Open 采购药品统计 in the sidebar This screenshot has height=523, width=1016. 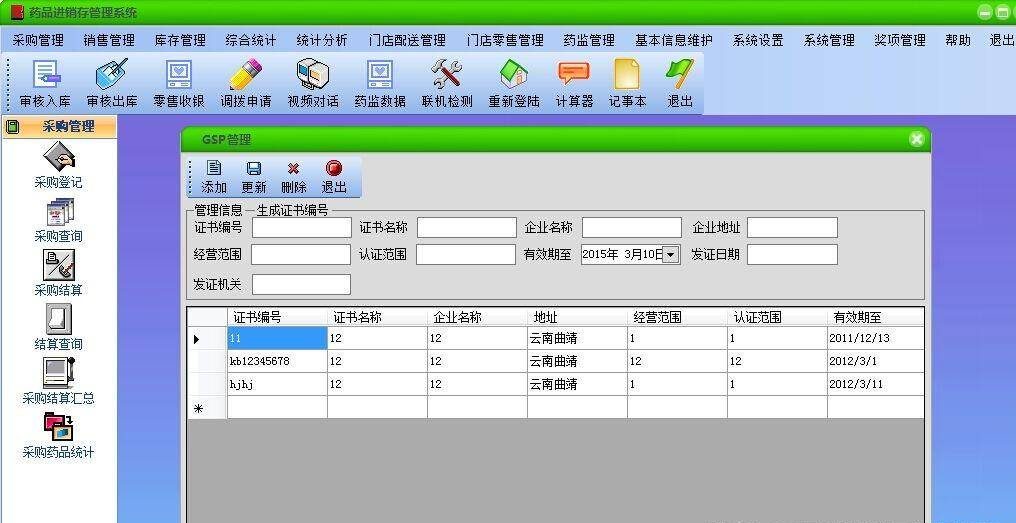(x=58, y=436)
